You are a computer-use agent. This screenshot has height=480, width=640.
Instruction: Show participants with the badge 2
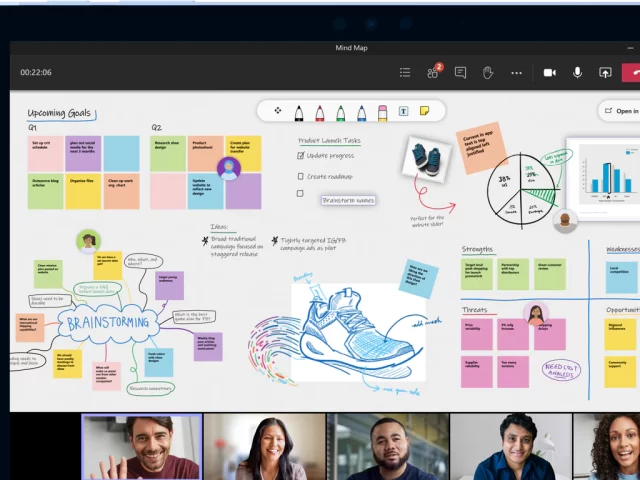click(434, 72)
